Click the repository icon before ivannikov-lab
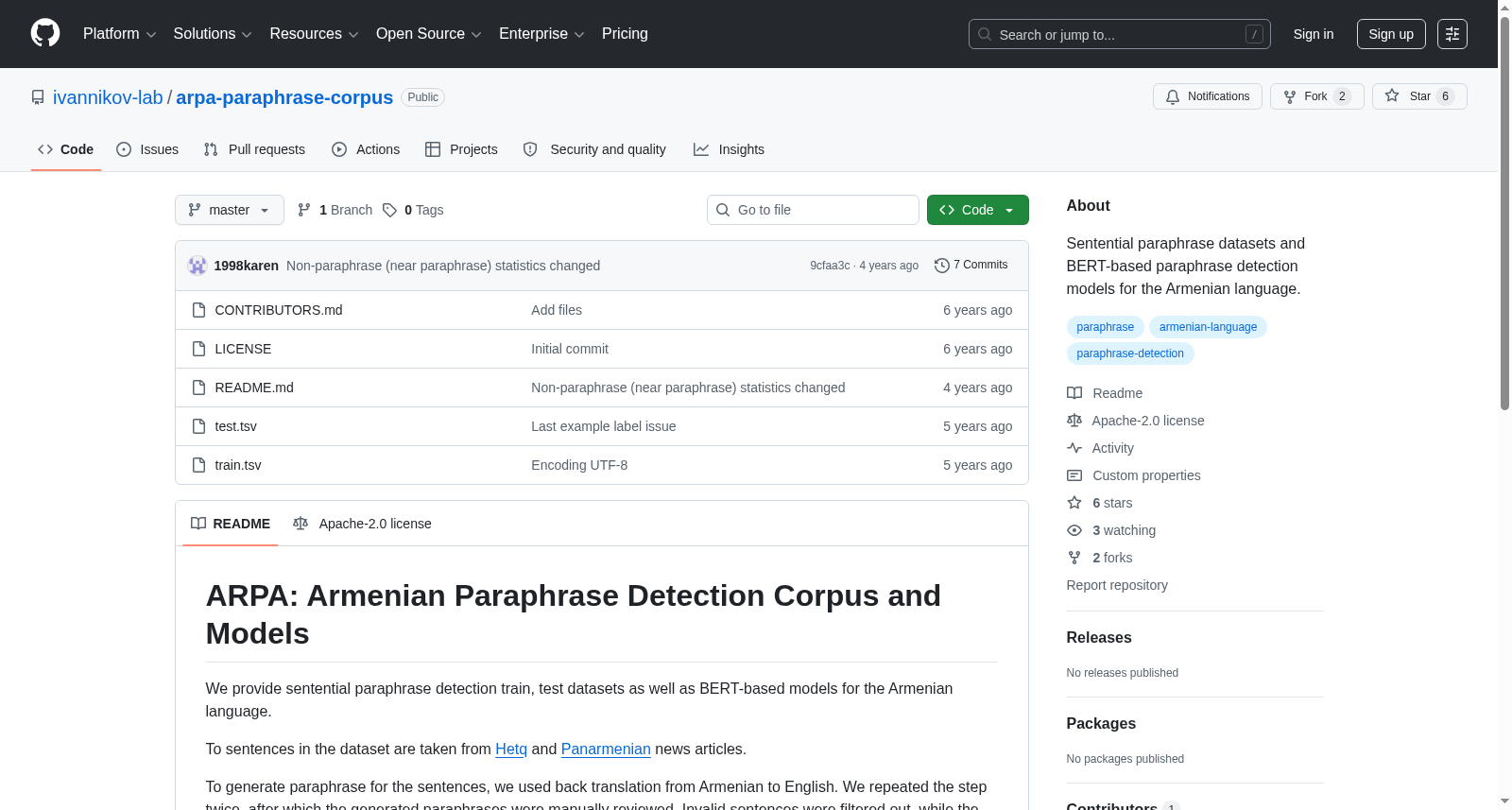 point(38,97)
